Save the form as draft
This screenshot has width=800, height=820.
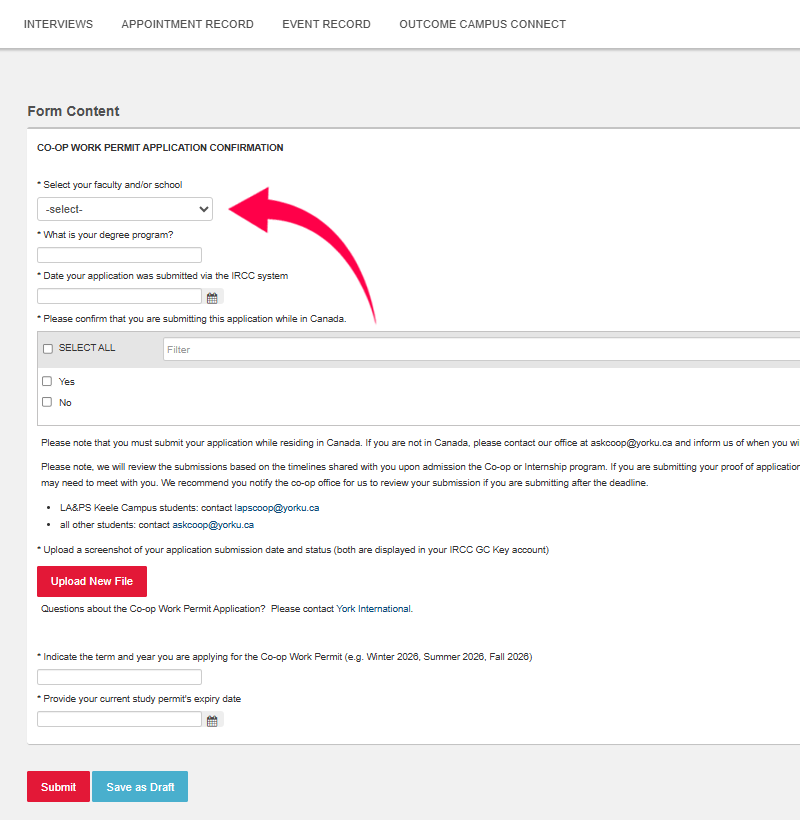pyautogui.click(x=140, y=787)
